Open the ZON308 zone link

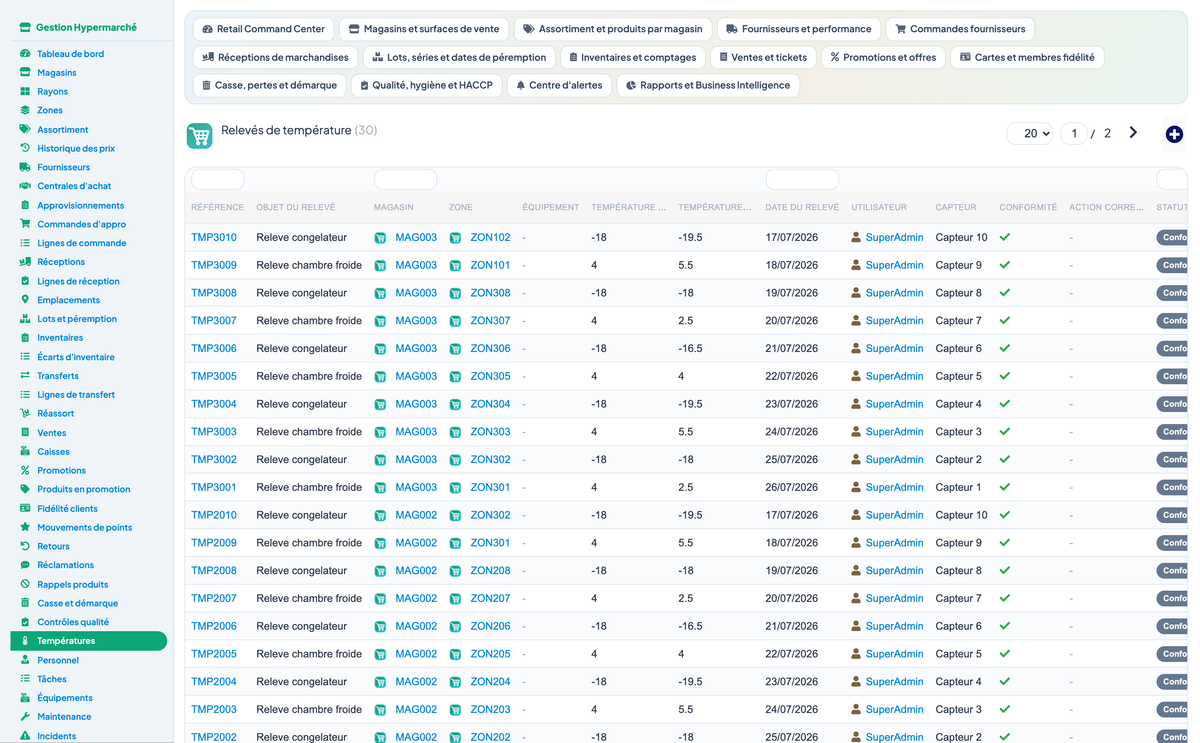[490, 293]
